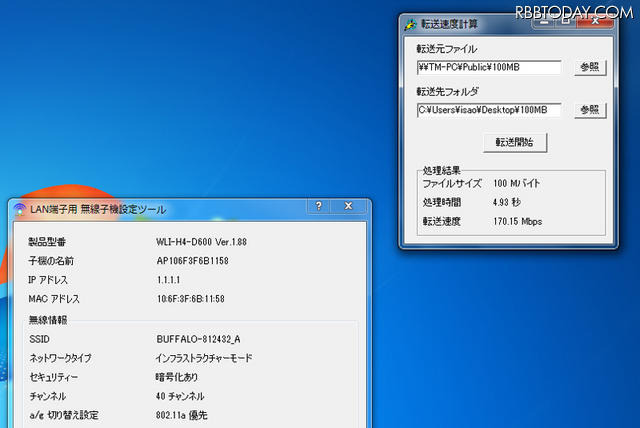
Task: Click the セキュリティー label
Action: (x=53, y=377)
